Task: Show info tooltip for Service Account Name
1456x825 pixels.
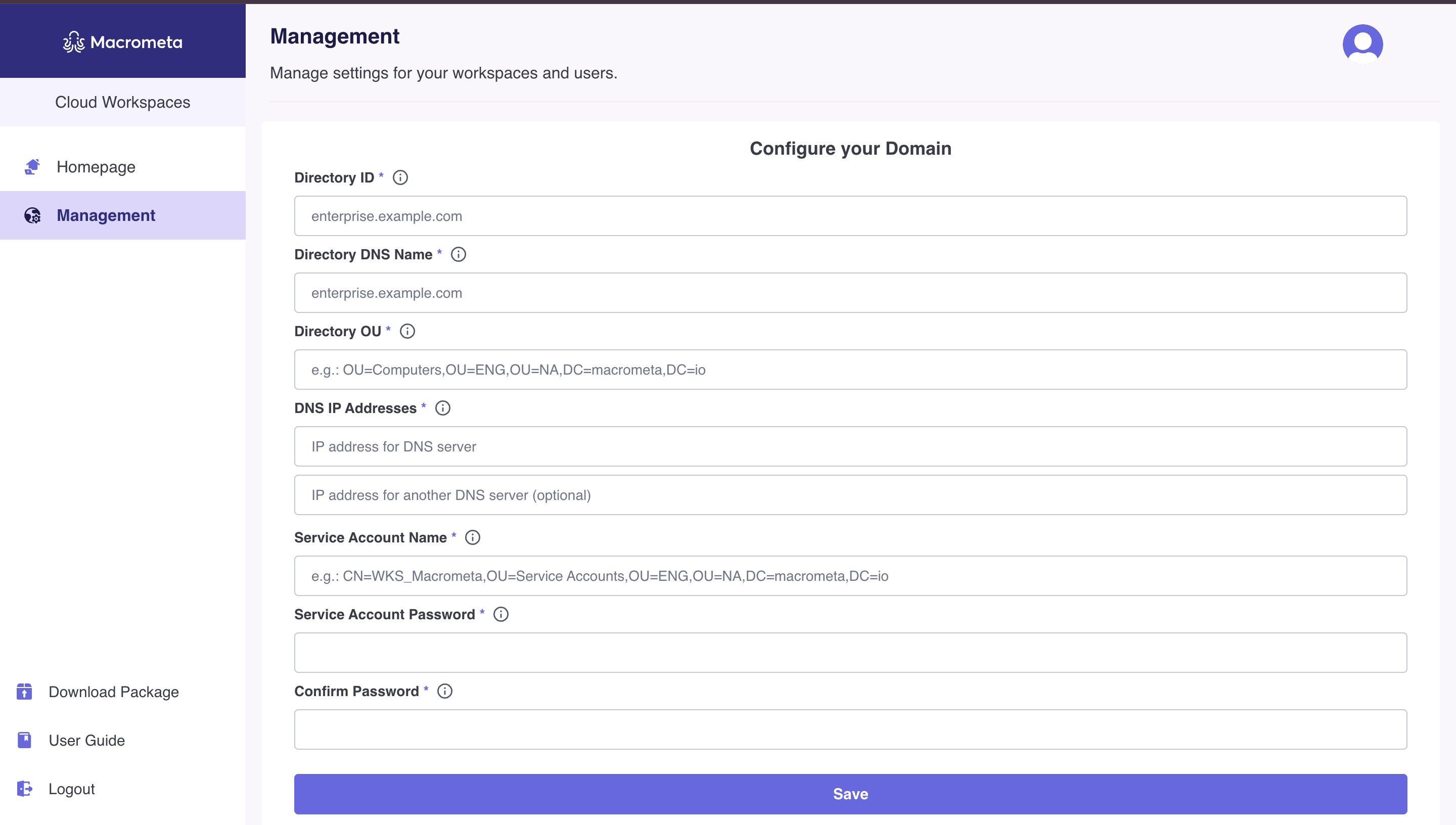Action: coord(473,537)
